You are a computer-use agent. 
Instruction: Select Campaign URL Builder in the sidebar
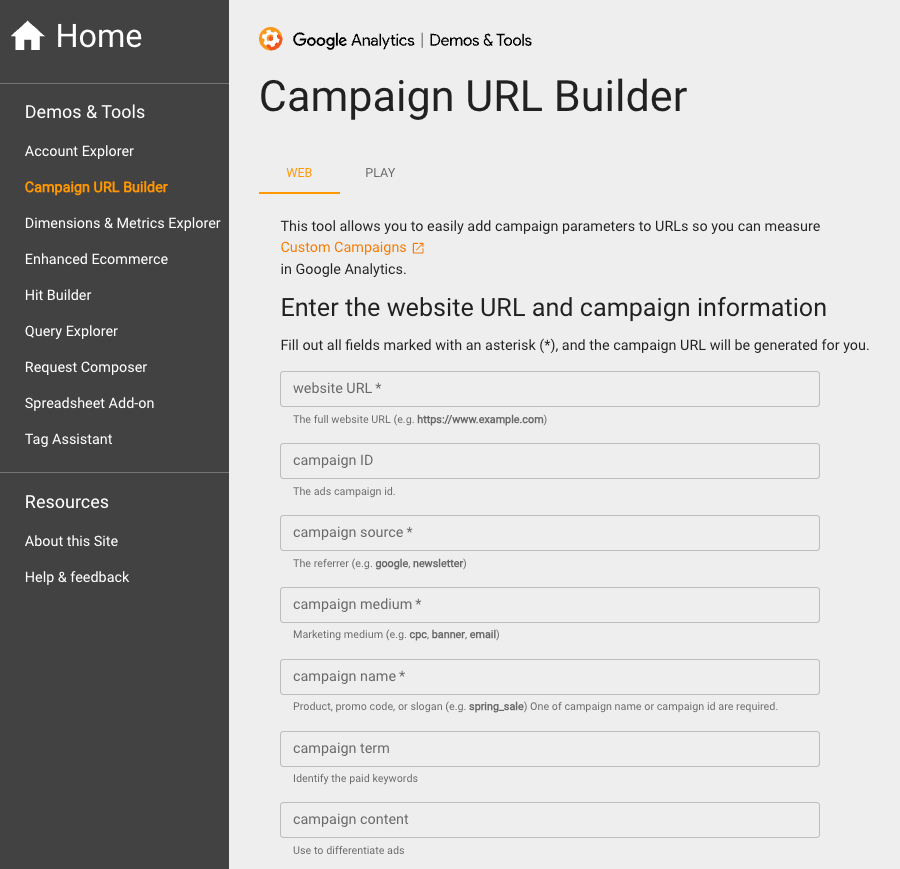pyautogui.click(x=96, y=187)
